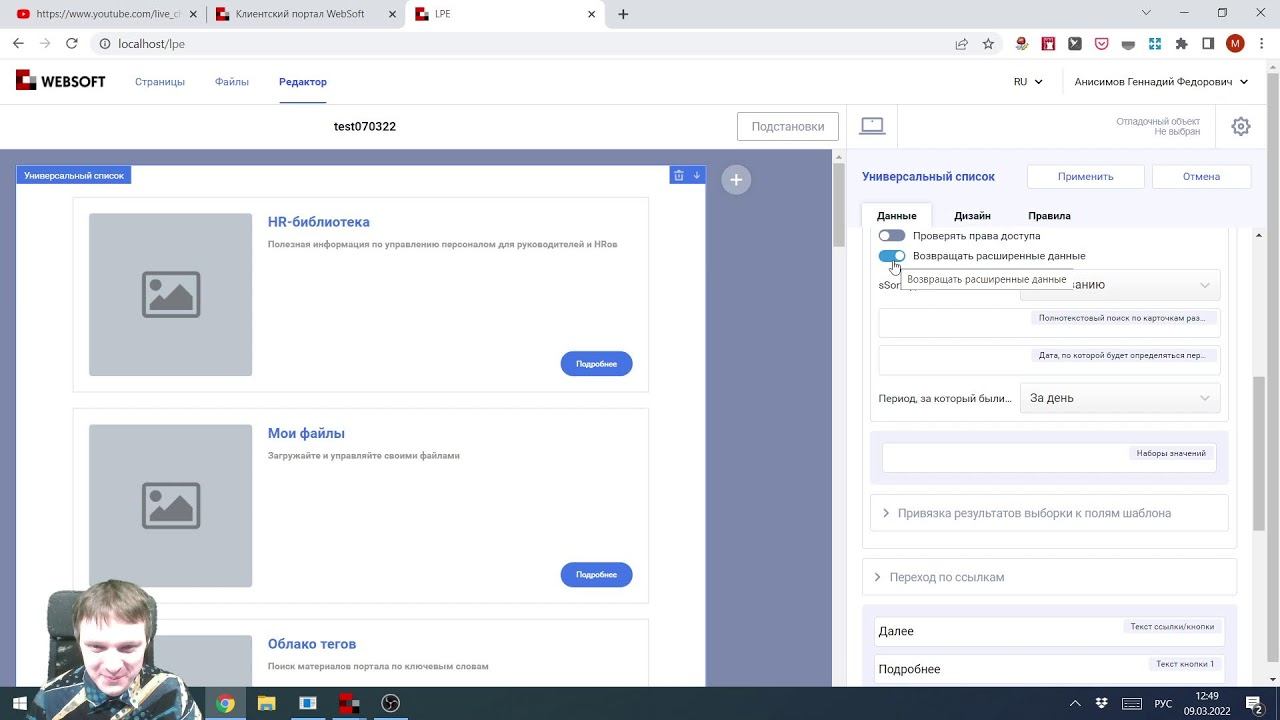Open notification center in taskbar

[x=1255, y=703]
